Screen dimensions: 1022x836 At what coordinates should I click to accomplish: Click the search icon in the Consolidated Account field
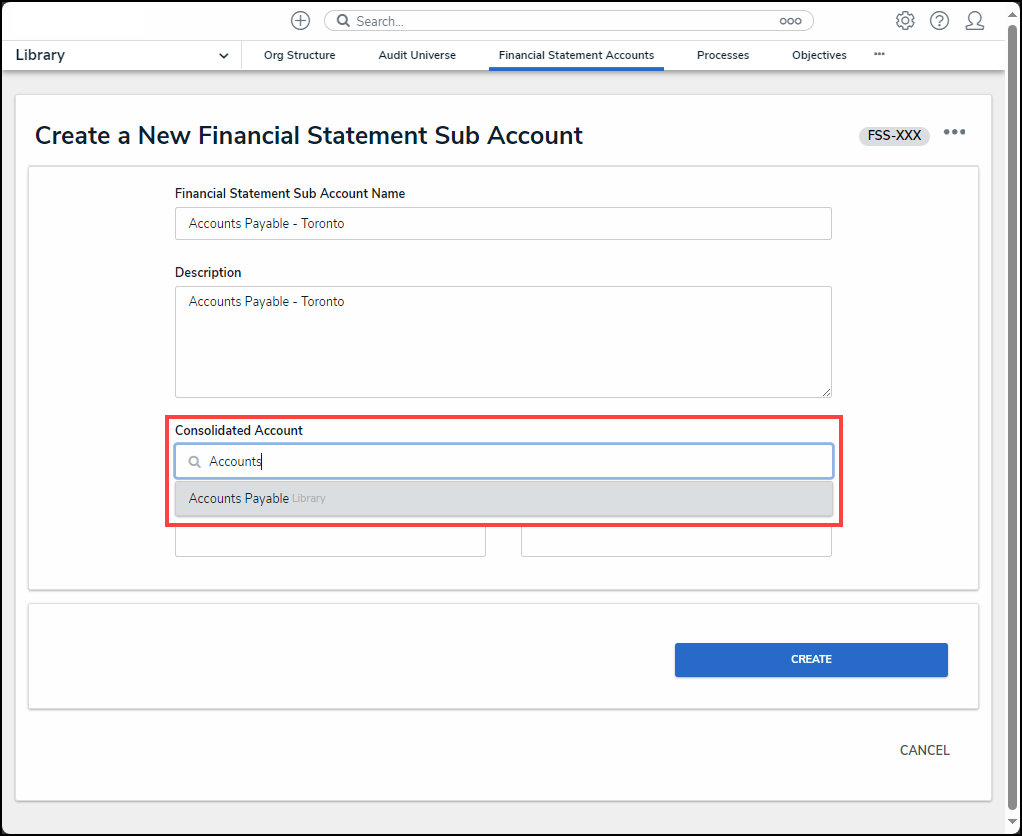(195, 462)
